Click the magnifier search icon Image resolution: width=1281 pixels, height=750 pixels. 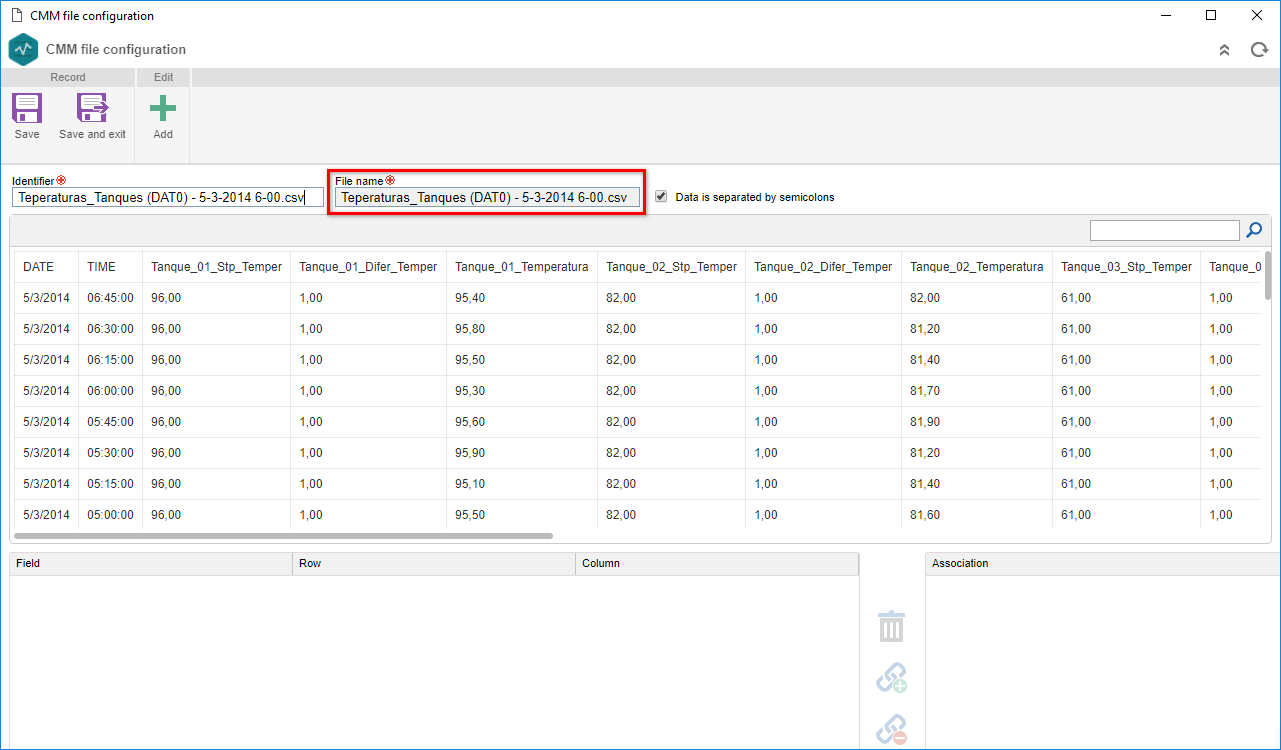coord(1254,231)
